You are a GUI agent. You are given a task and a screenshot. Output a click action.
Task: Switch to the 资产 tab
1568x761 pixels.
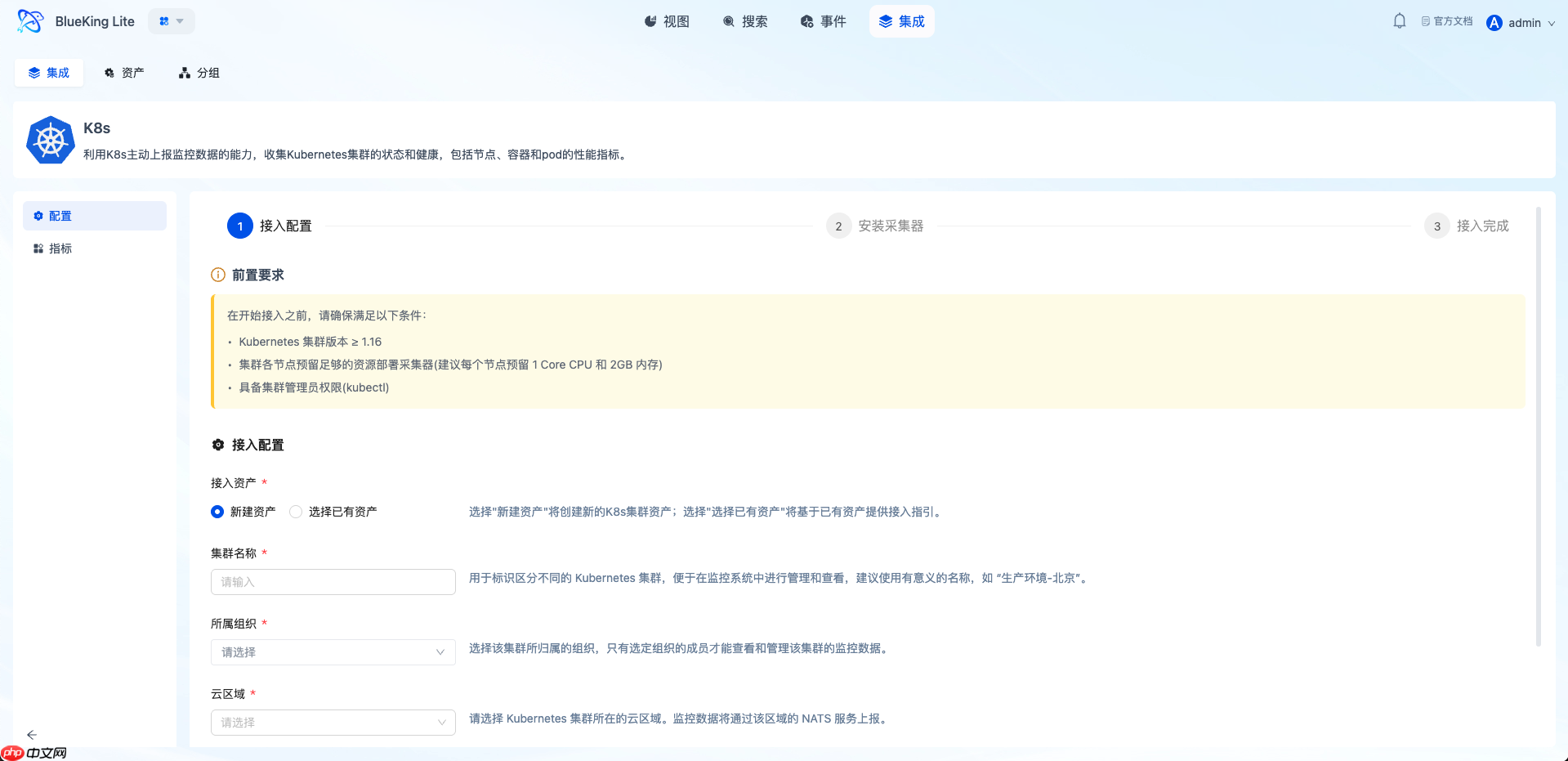[x=123, y=73]
